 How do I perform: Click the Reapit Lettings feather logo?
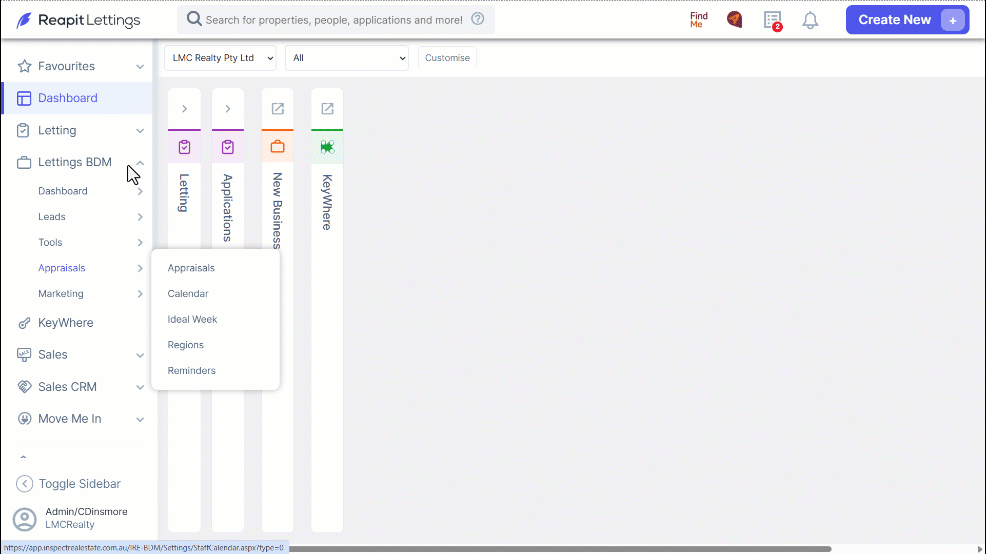point(23,20)
